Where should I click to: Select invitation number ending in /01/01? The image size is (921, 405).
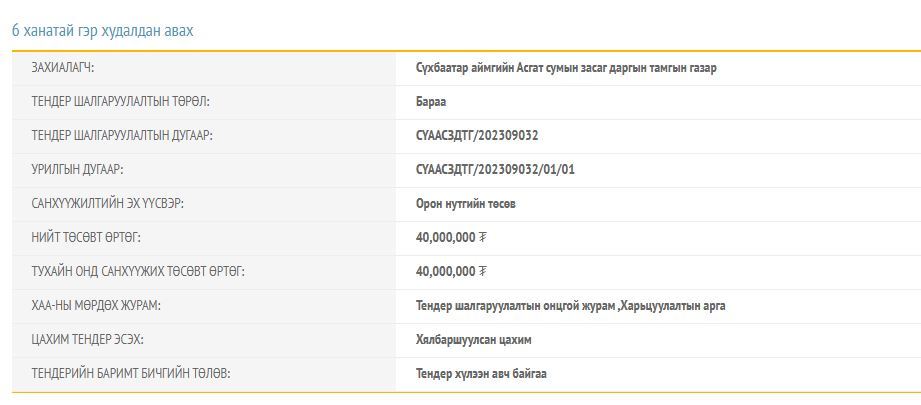495,170
